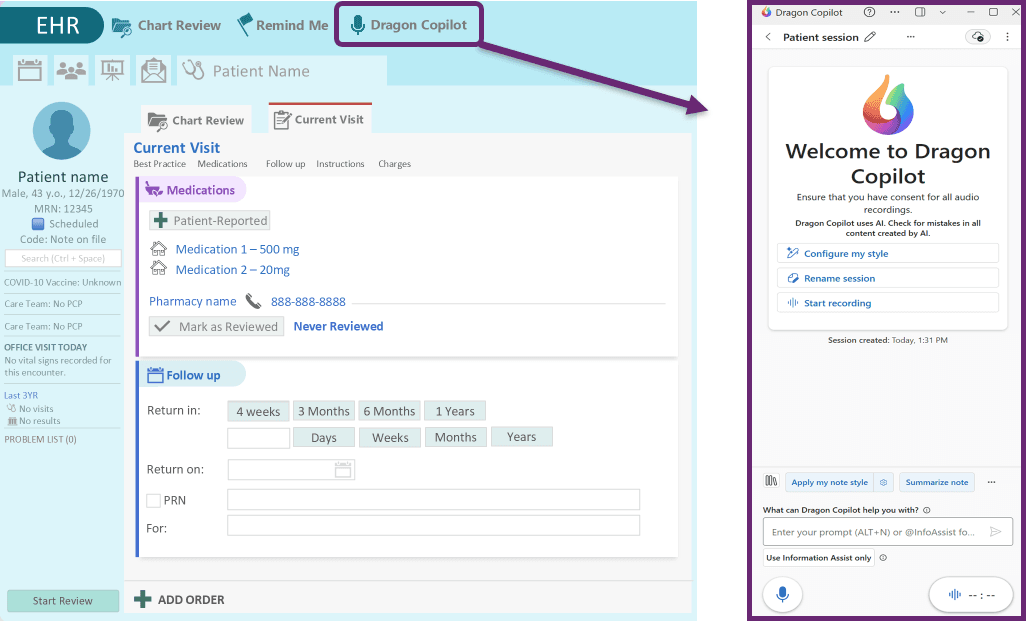The width and height of the screenshot is (1026, 621).
Task: Open the prompt library books icon
Action: tap(771, 482)
